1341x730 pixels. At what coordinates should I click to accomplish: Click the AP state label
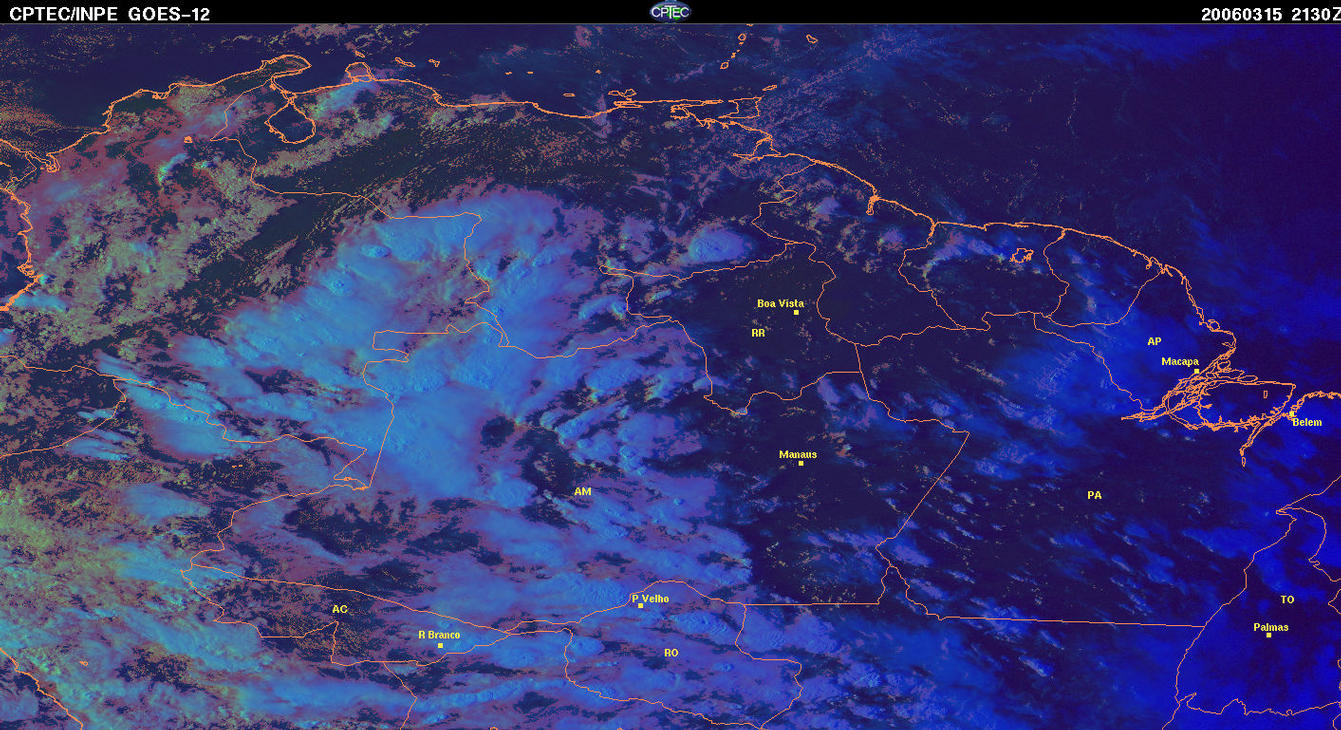(1154, 342)
